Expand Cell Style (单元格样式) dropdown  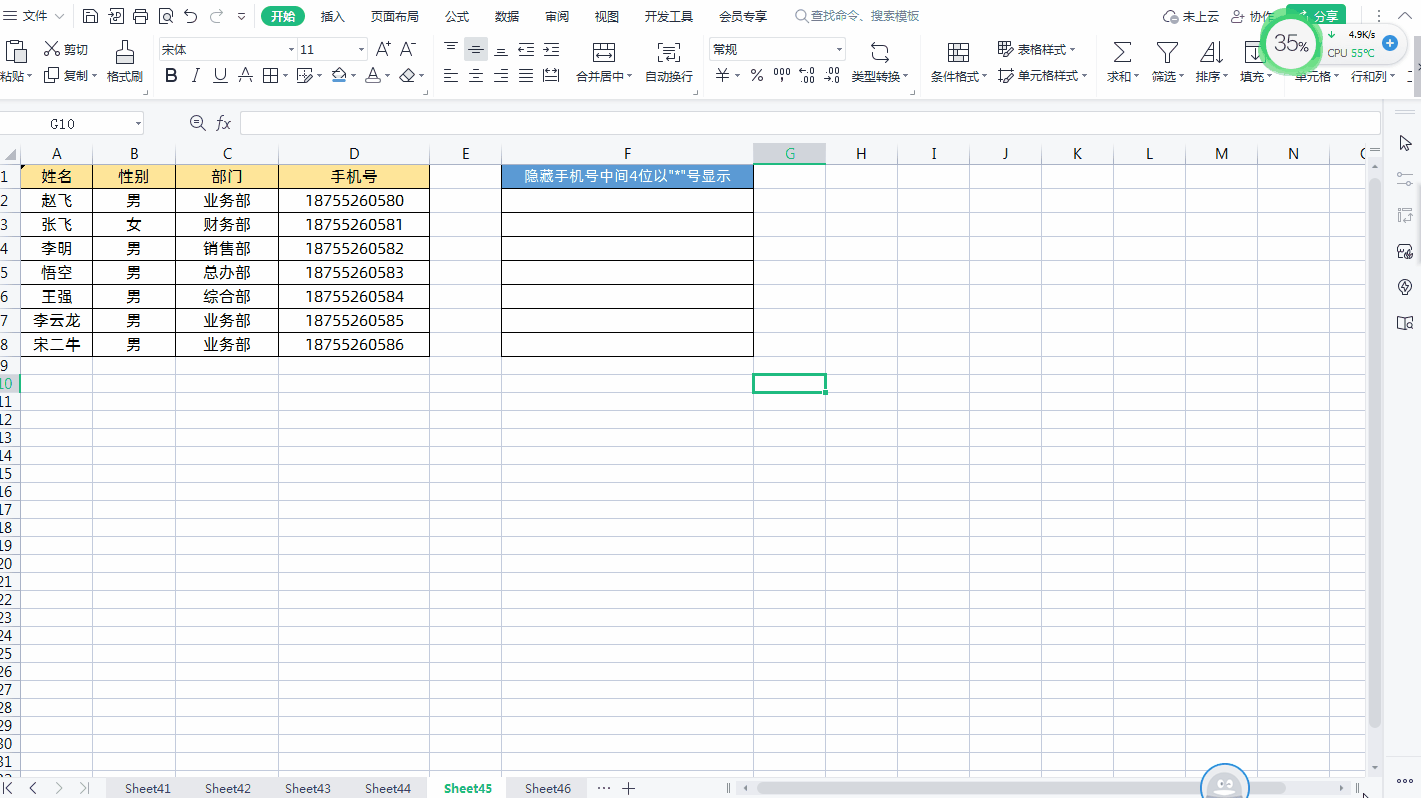1085,76
